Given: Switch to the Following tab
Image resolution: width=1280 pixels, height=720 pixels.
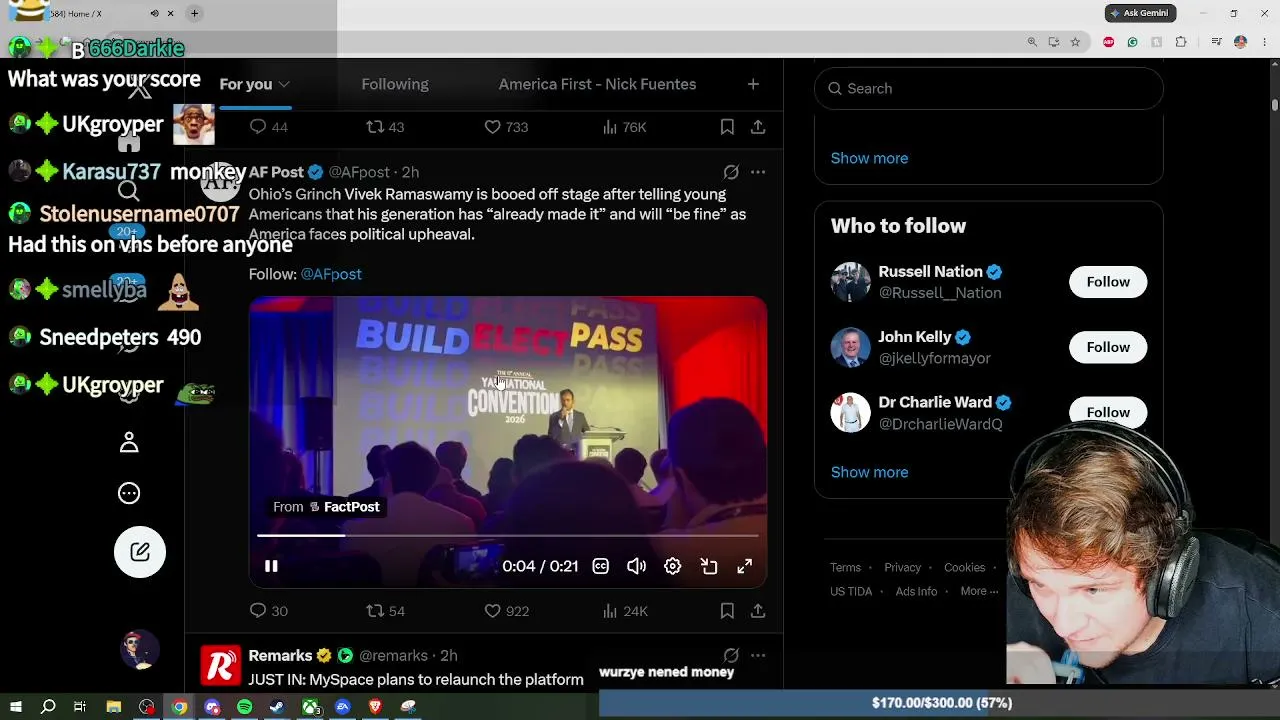Looking at the screenshot, I should pyautogui.click(x=395, y=84).
